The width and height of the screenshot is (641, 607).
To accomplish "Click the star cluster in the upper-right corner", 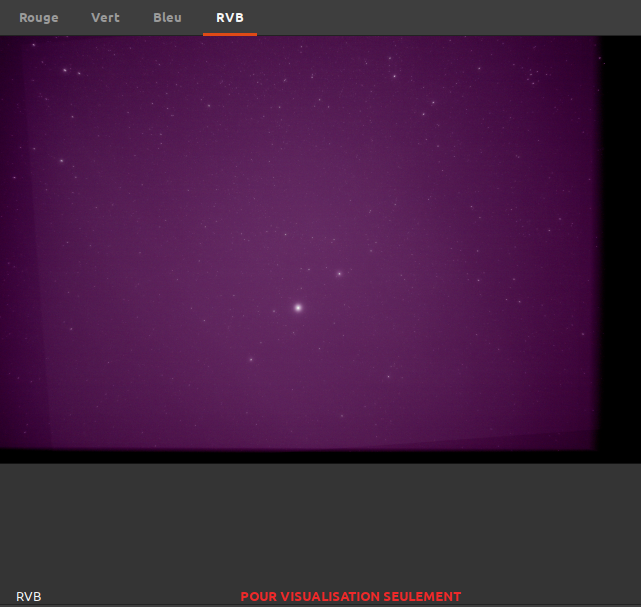I will coord(535,74).
